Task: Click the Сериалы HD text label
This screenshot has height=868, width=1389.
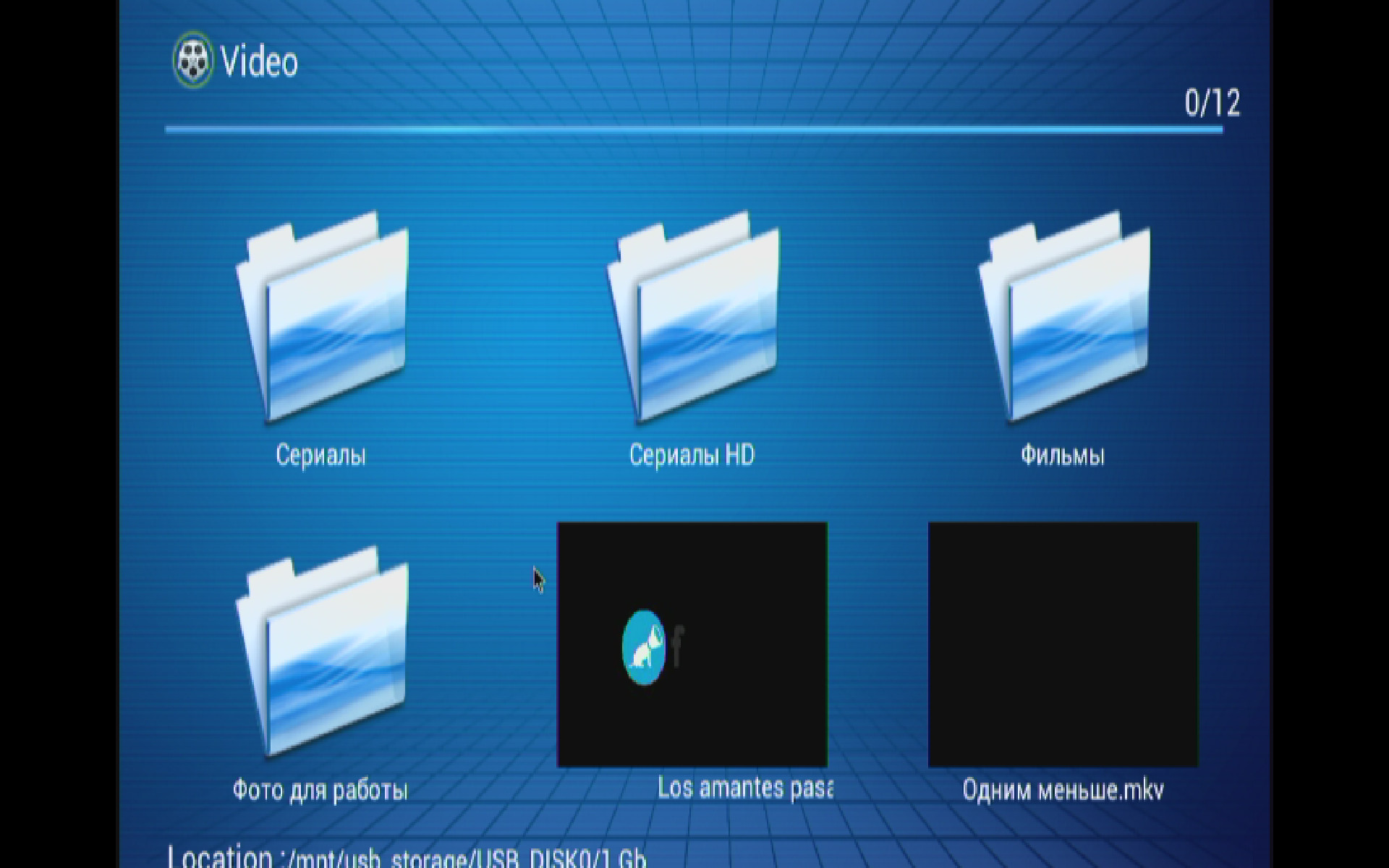Action: [x=692, y=455]
